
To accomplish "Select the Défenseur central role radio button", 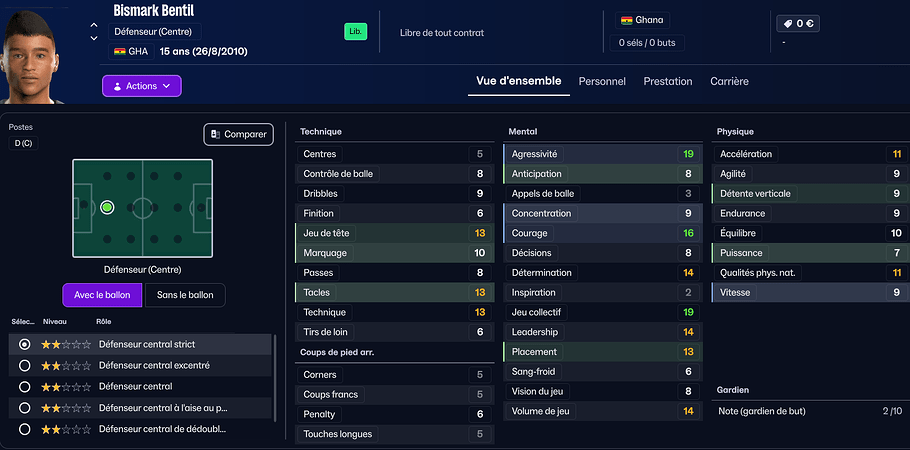I will click(25, 386).
